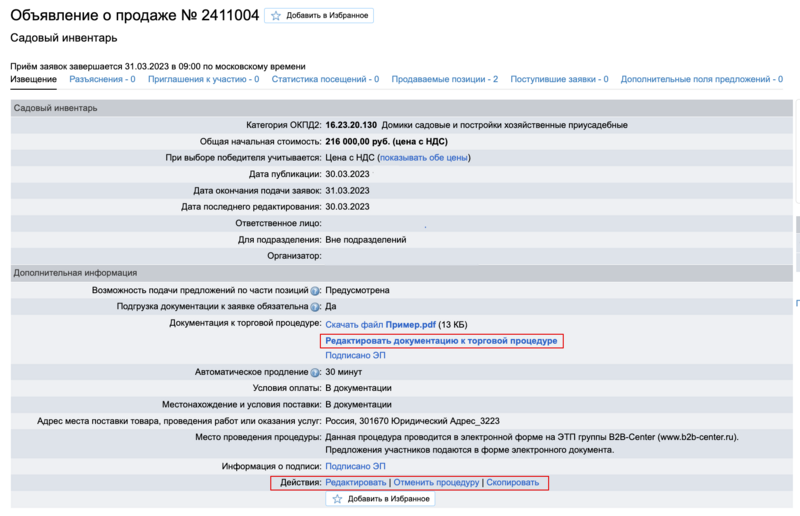The image size is (800, 516).
Task: Open Приглашения к участию - 0 tab
Action: click(203, 79)
